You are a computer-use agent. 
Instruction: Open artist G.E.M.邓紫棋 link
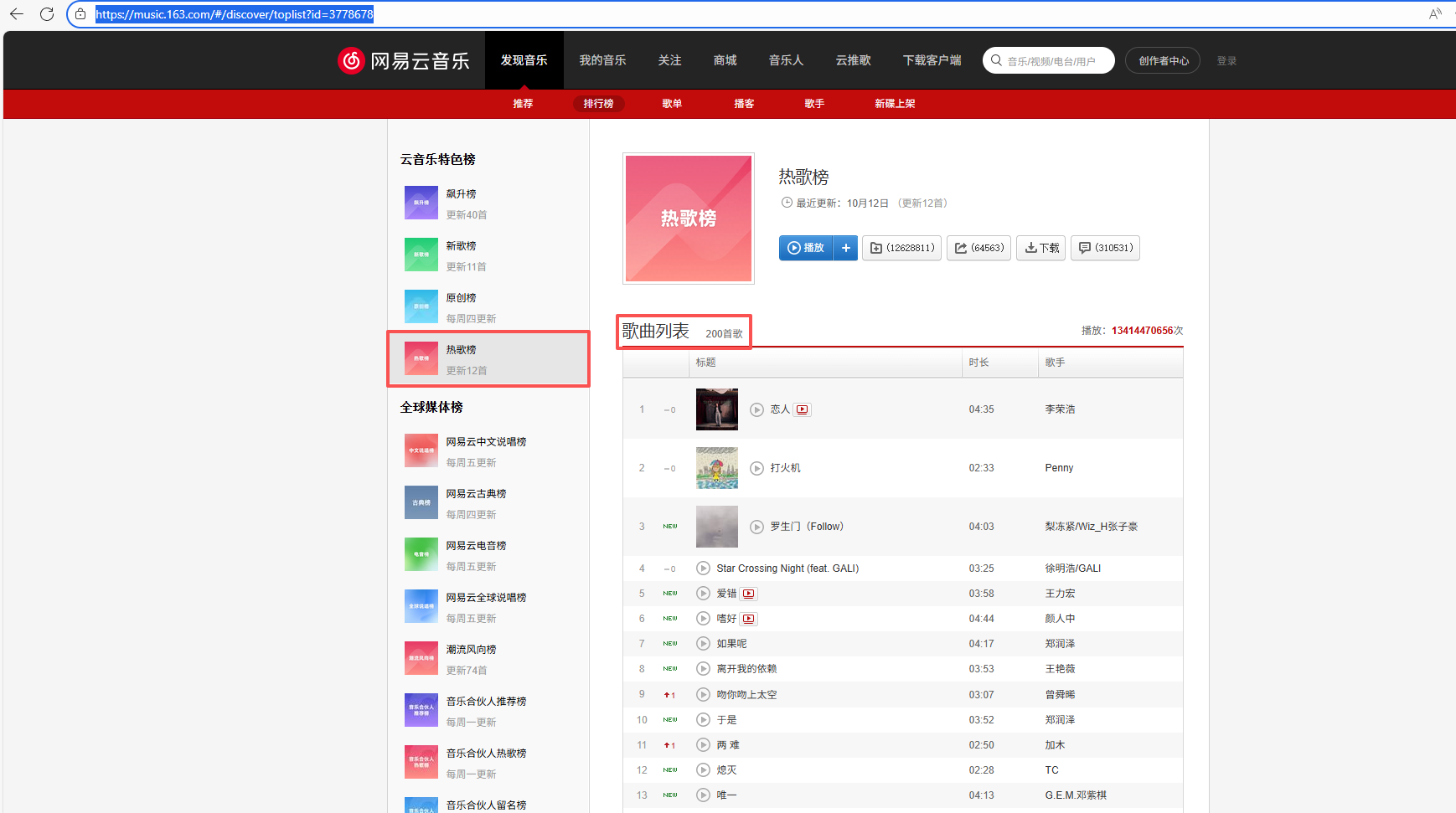(1076, 795)
